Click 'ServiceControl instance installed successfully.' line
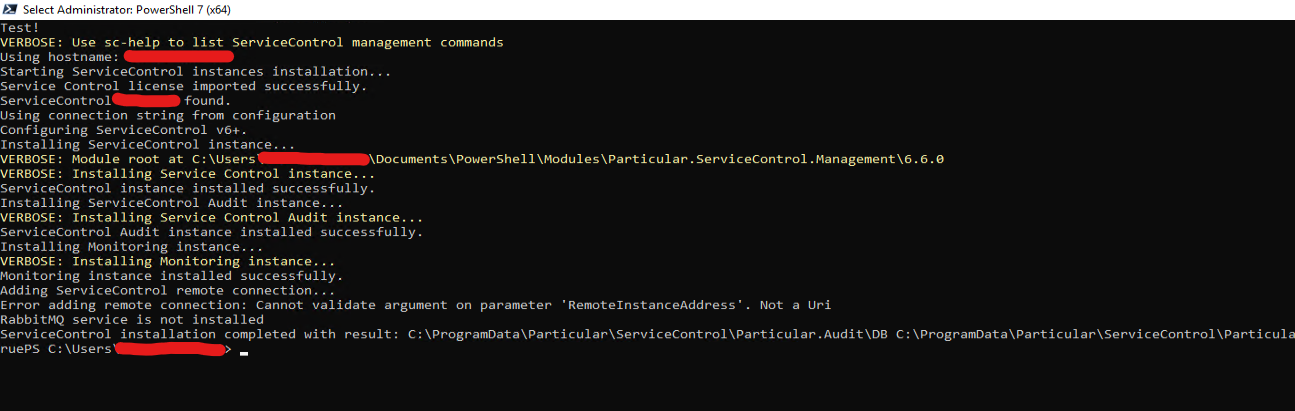 188,188
